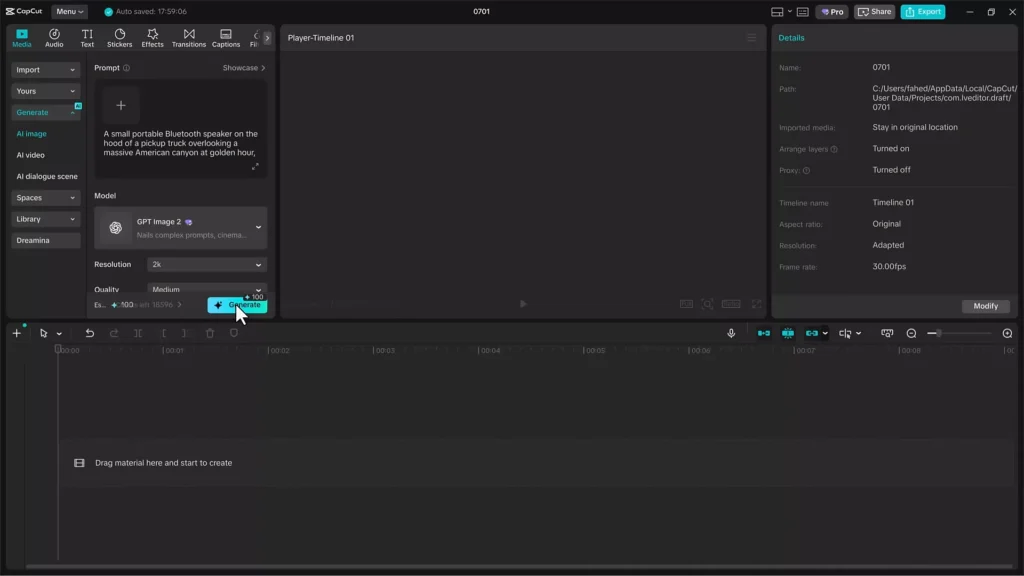This screenshot has height=576, width=1024.
Task: Open the Quality Medium dropdown
Action: (x=206, y=289)
